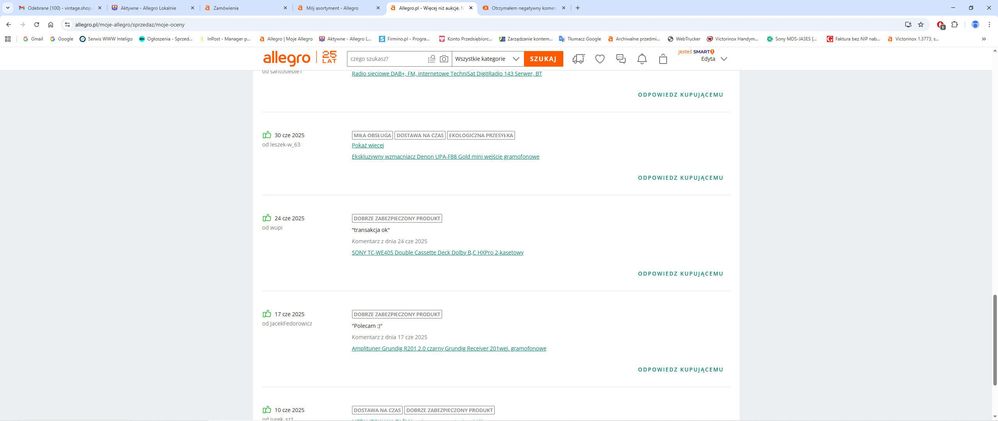Click thumbs-up icon for 24 cze 2025 review
This screenshot has height=421, width=998.
tap(267, 217)
